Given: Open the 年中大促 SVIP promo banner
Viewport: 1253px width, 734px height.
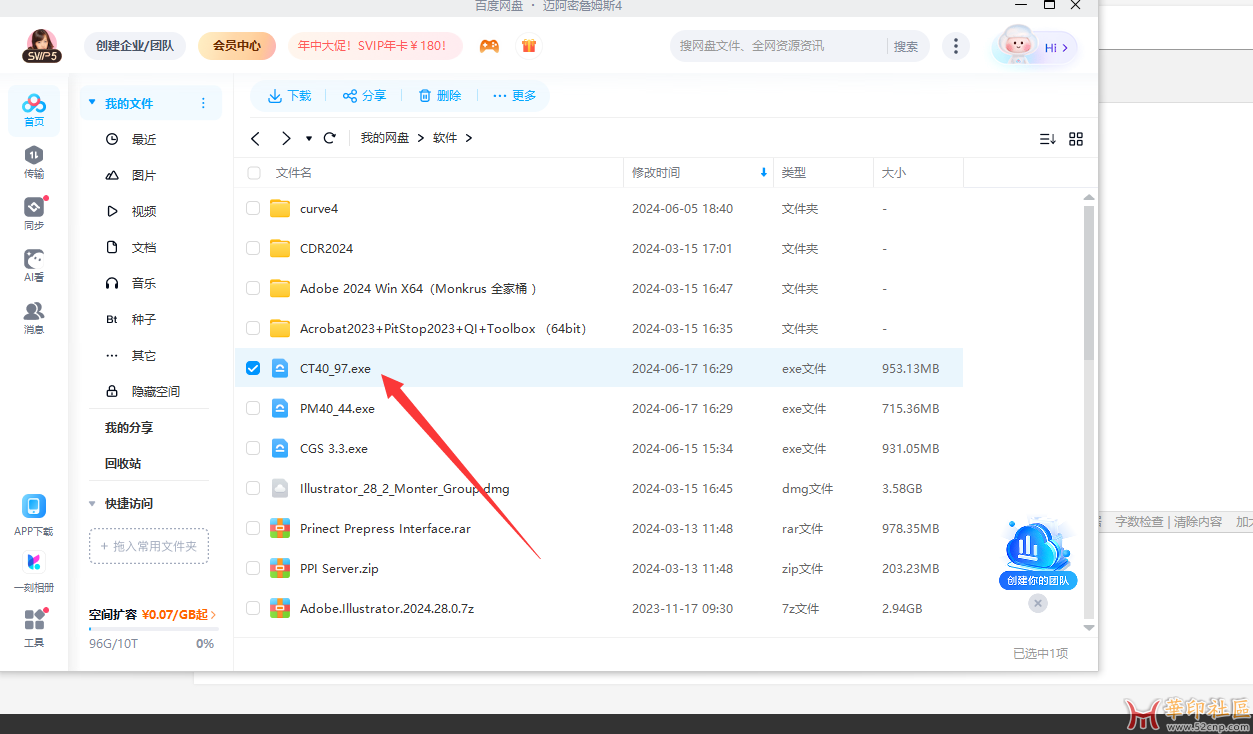Looking at the screenshot, I should [x=375, y=46].
